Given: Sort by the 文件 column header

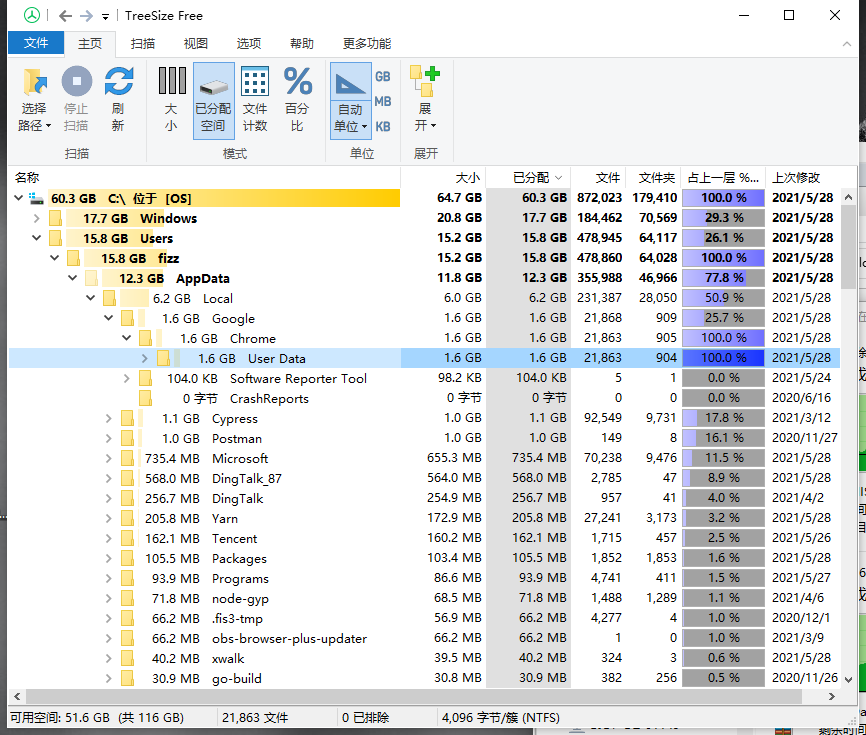Looking at the screenshot, I should tap(599, 178).
